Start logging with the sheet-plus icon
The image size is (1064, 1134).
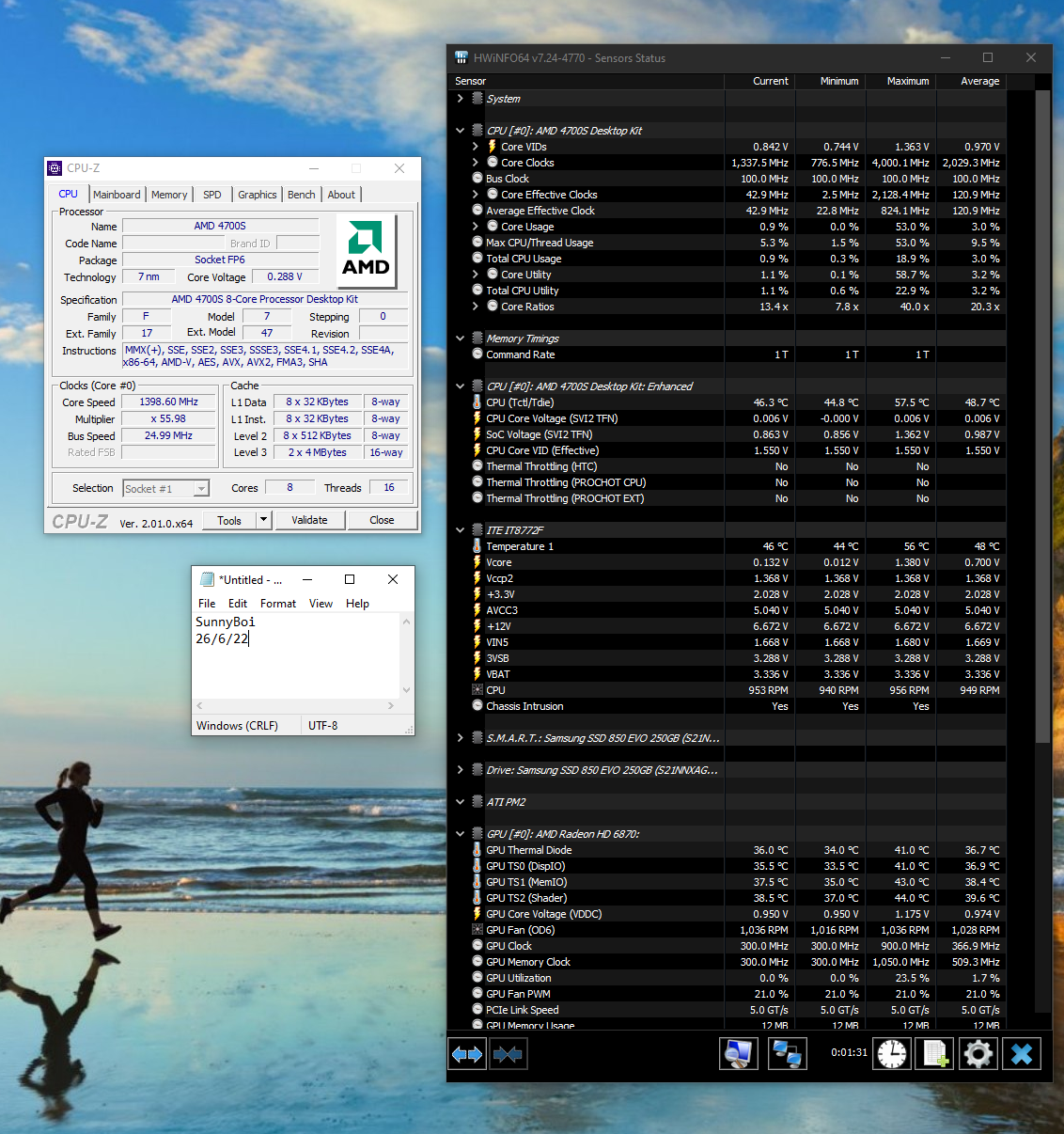click(935, 1054)
